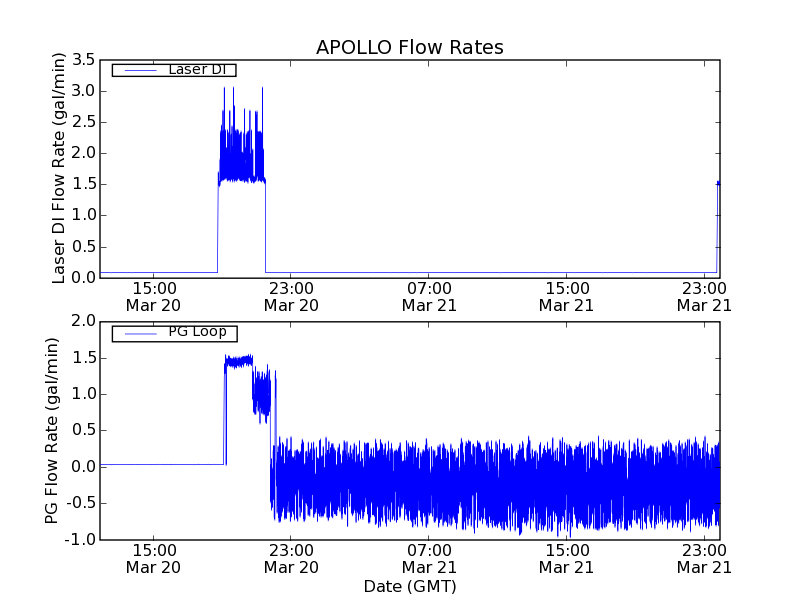
Task: Click the 'Laser DI Flow Rate (gal/min)' axis label
Action: coord(59,168)
